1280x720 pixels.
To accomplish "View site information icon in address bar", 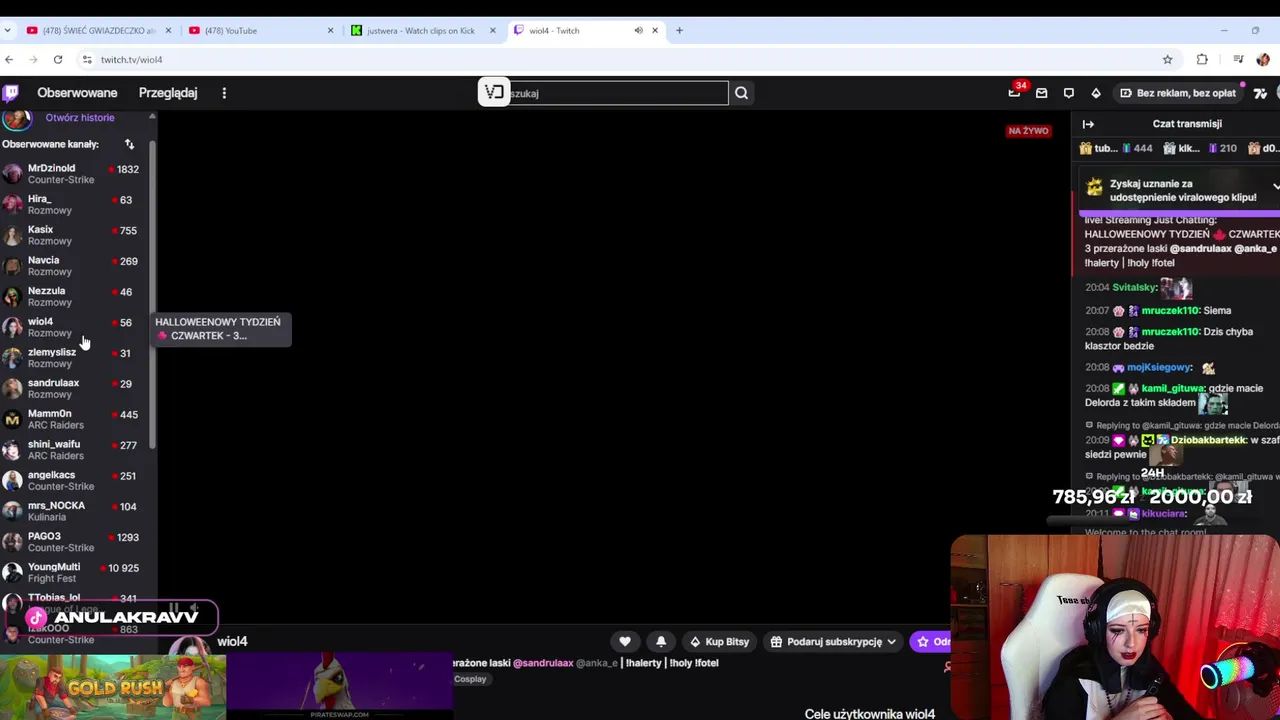I will click(x=87, y=59).
